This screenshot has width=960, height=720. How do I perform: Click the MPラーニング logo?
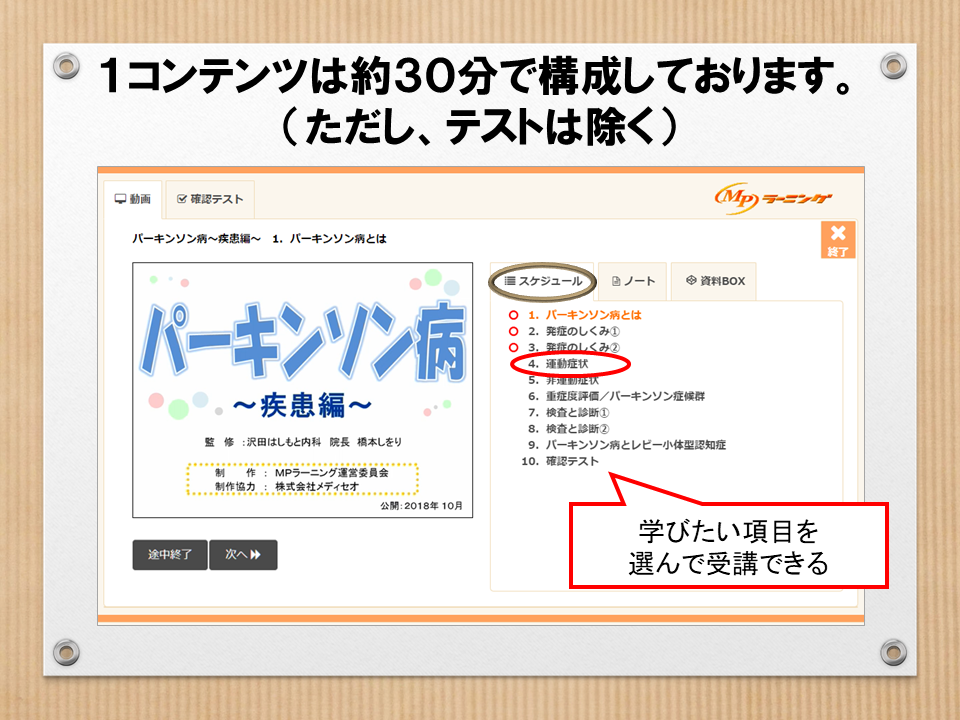coord(773,198)
